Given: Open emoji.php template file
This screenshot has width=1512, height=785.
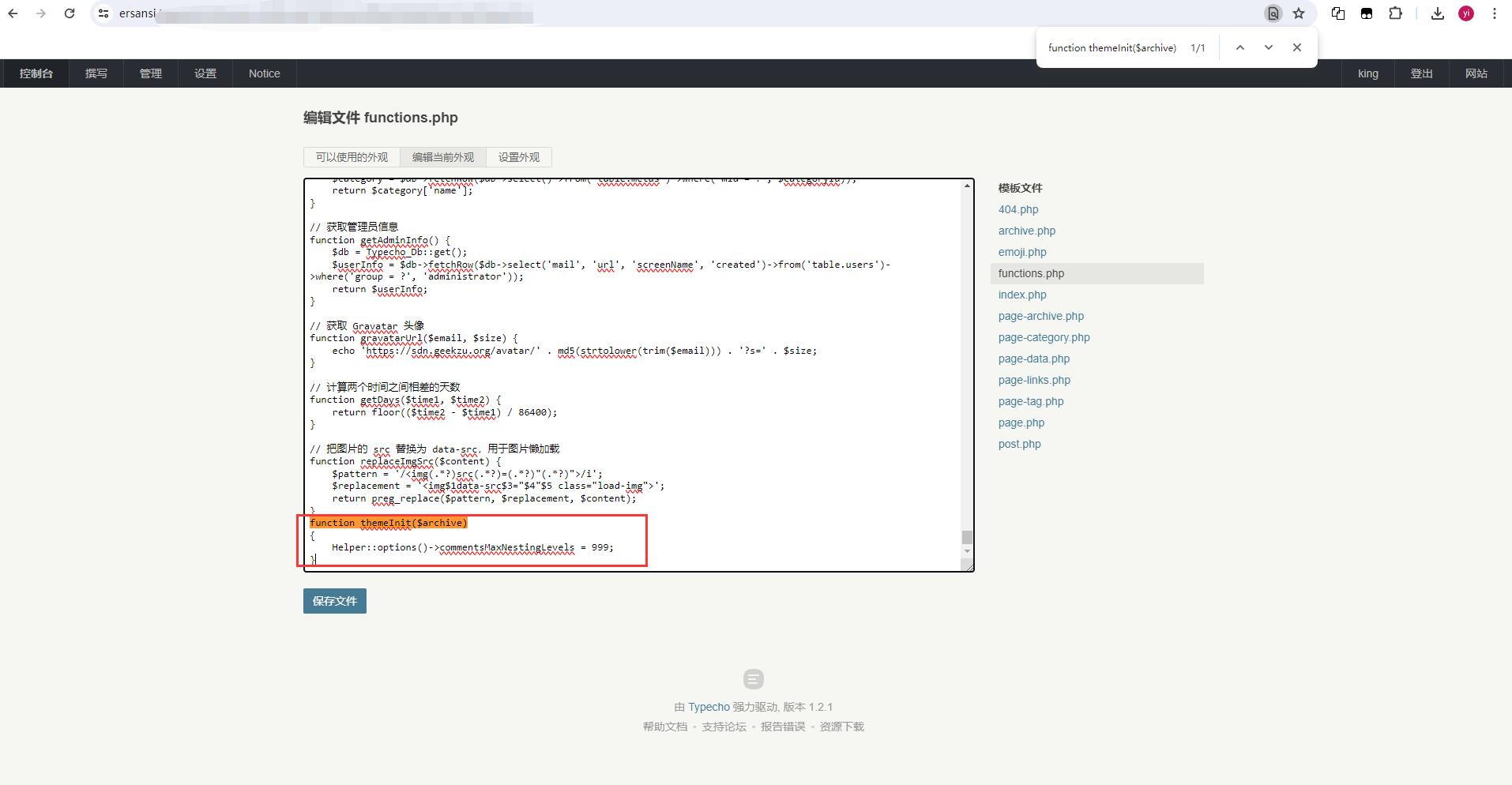Looking at the screenshot, I should coord(1022,252).
